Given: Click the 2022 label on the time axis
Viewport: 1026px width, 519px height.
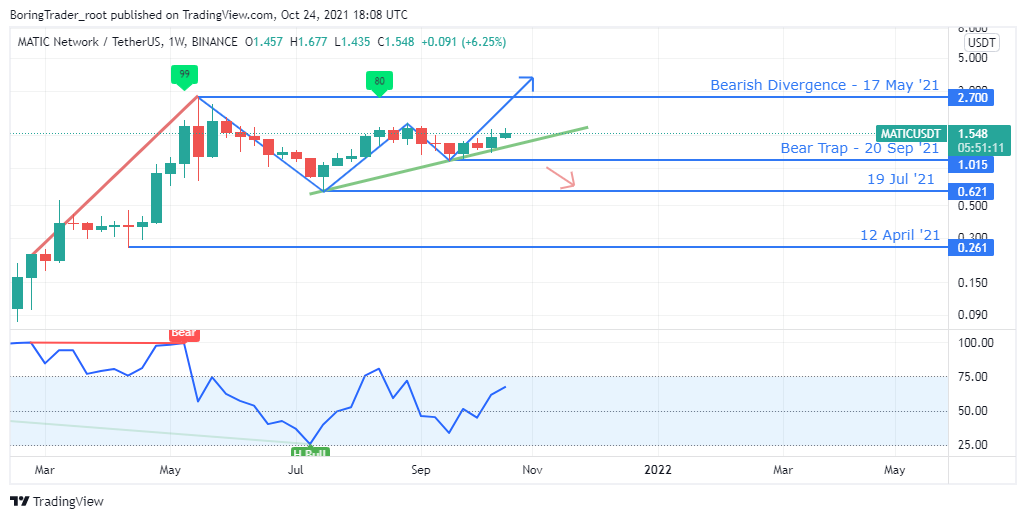Looking at the screenshot, I should pyautogui.click(x=658, y=469).
